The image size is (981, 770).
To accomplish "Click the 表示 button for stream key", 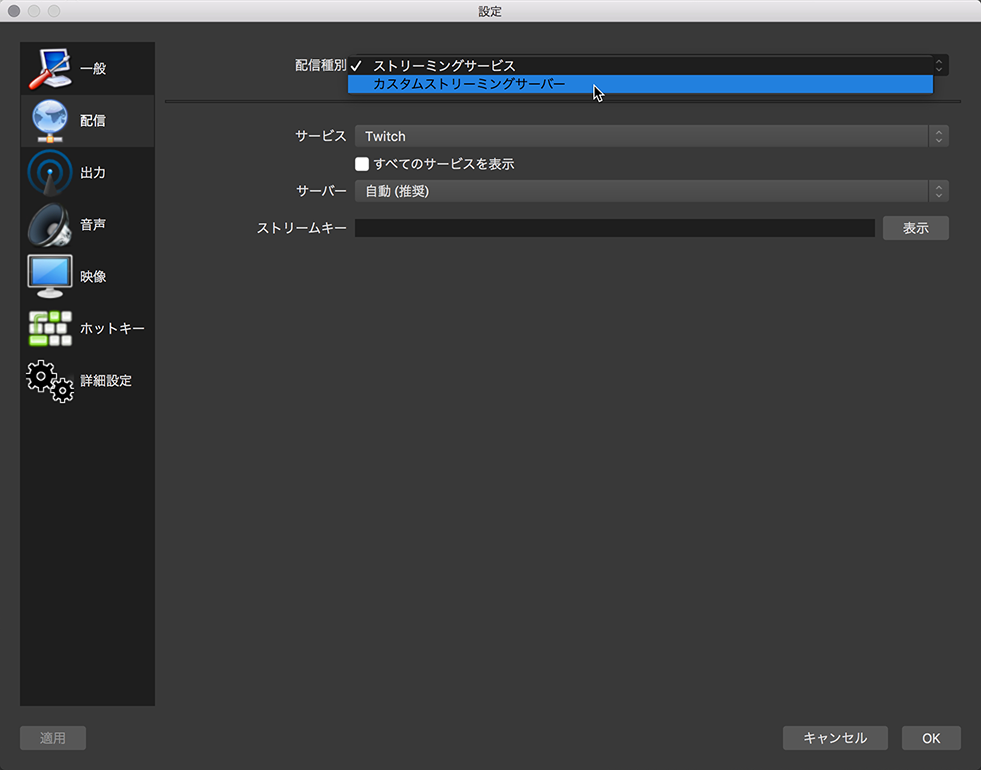I will [915, 228].
